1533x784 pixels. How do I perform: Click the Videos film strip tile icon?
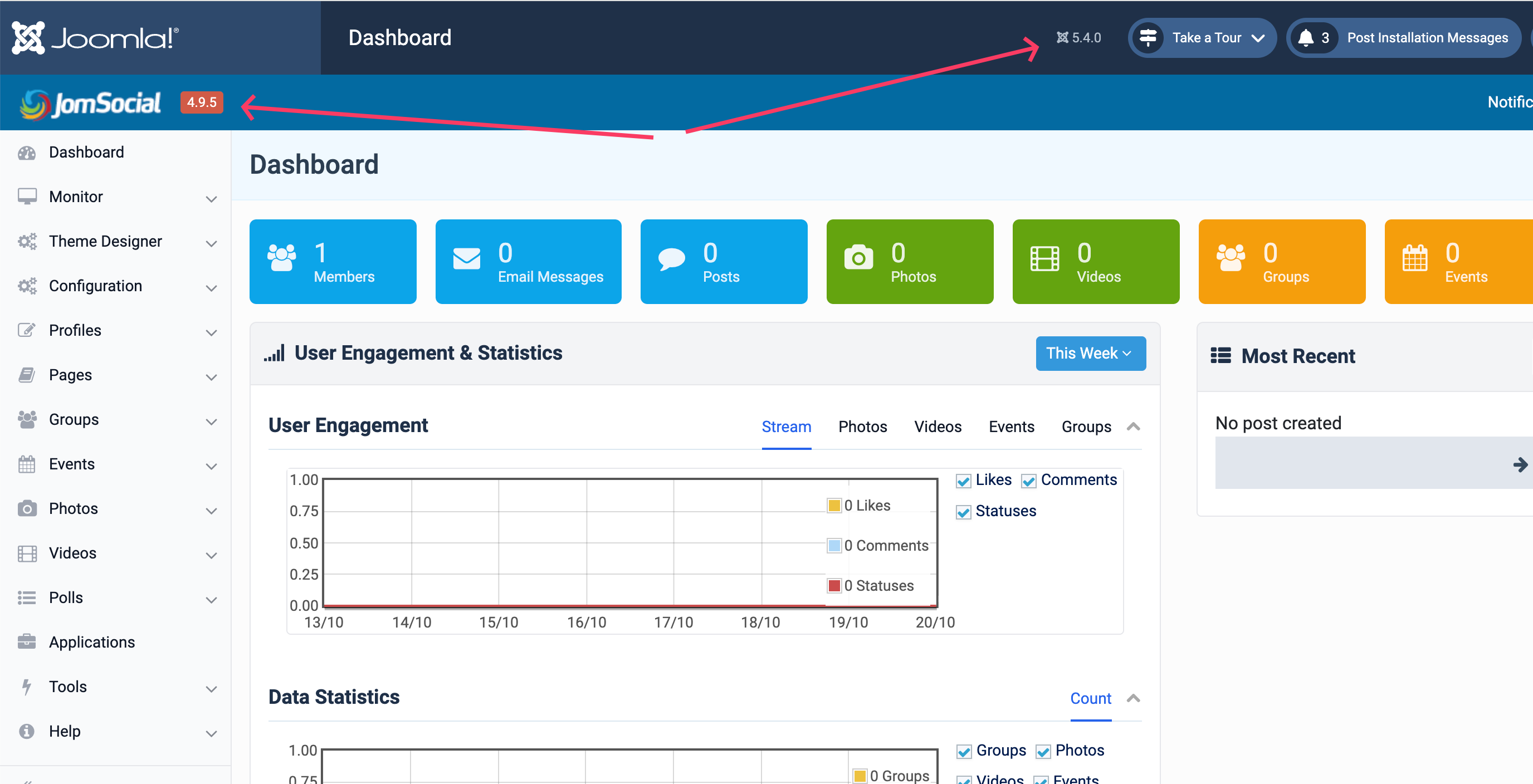[1044, 259]
